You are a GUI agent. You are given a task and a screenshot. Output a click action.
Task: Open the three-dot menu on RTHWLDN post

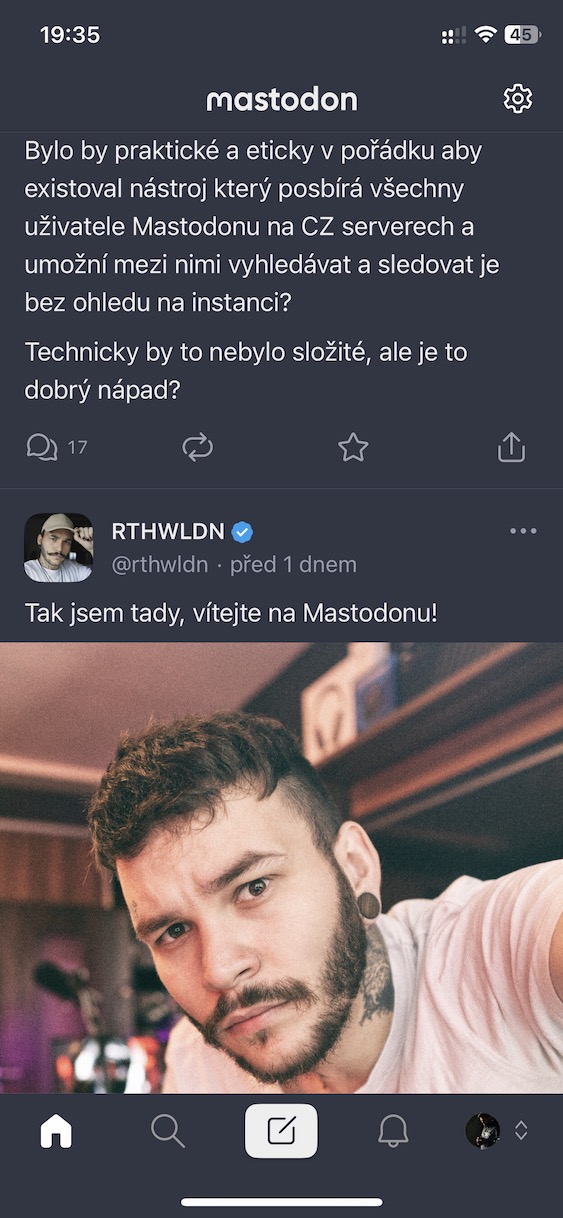pyautogui.click(x=523, y=531)
